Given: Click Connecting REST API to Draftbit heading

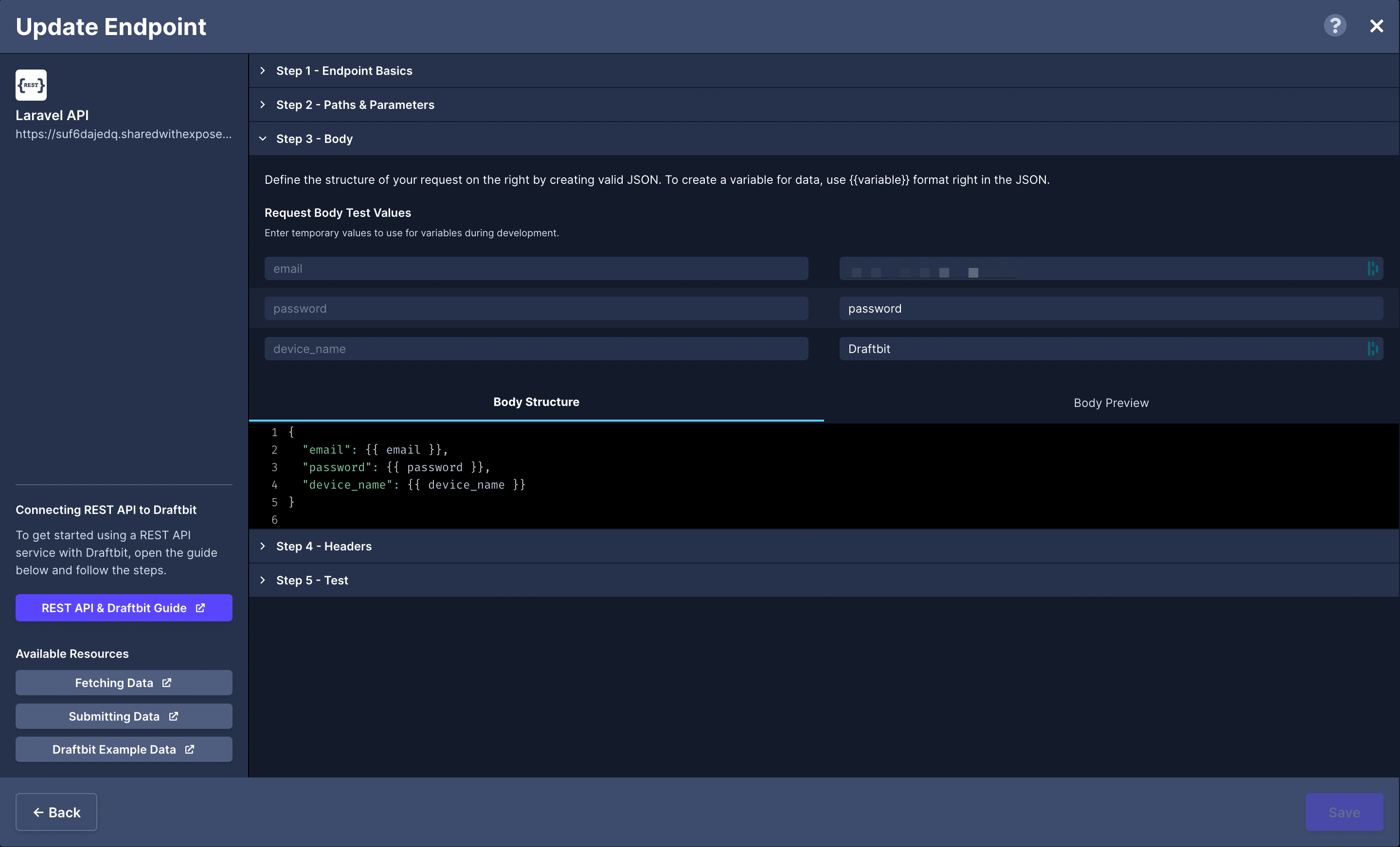Looking at the screenshot, I should click(106, 510).
